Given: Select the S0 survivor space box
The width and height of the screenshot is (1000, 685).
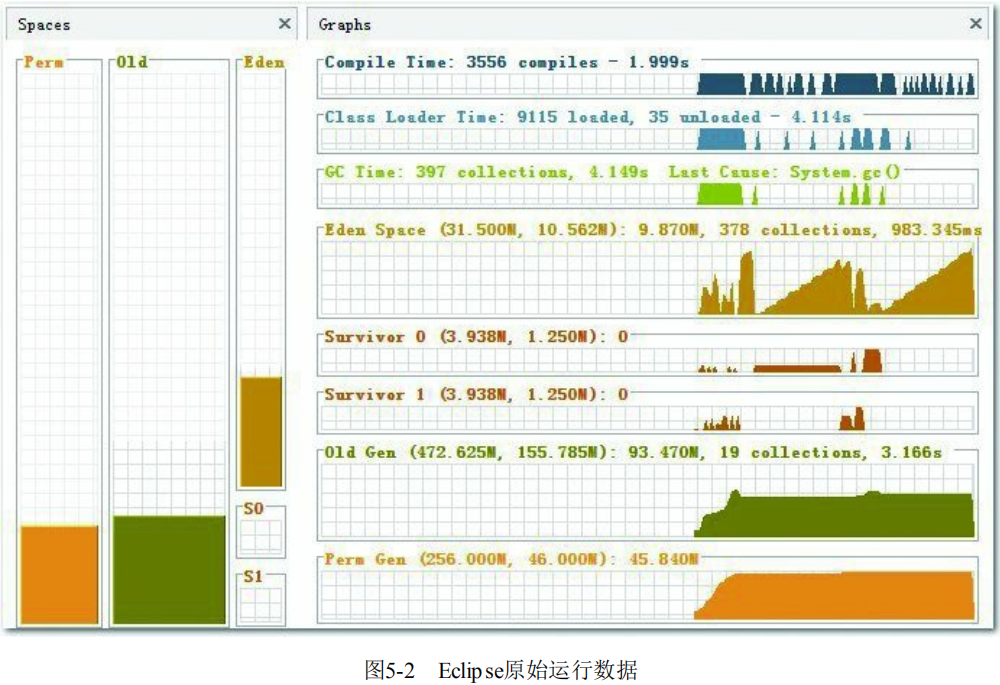Looking at the screenshot, I should 260,530.
